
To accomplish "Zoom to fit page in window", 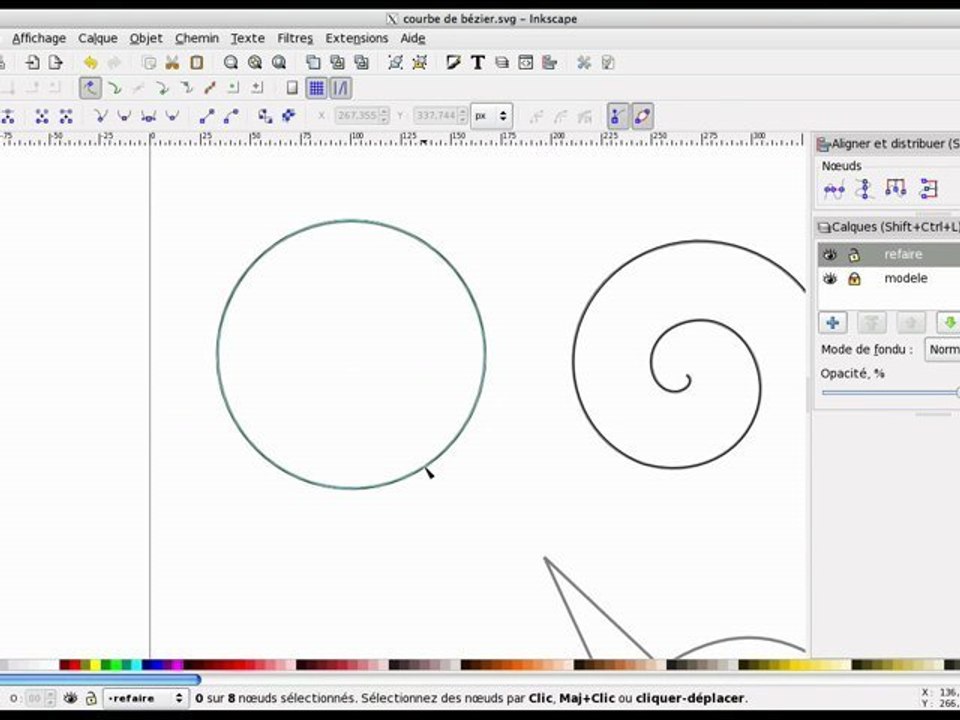I will [x=279, y=62].
